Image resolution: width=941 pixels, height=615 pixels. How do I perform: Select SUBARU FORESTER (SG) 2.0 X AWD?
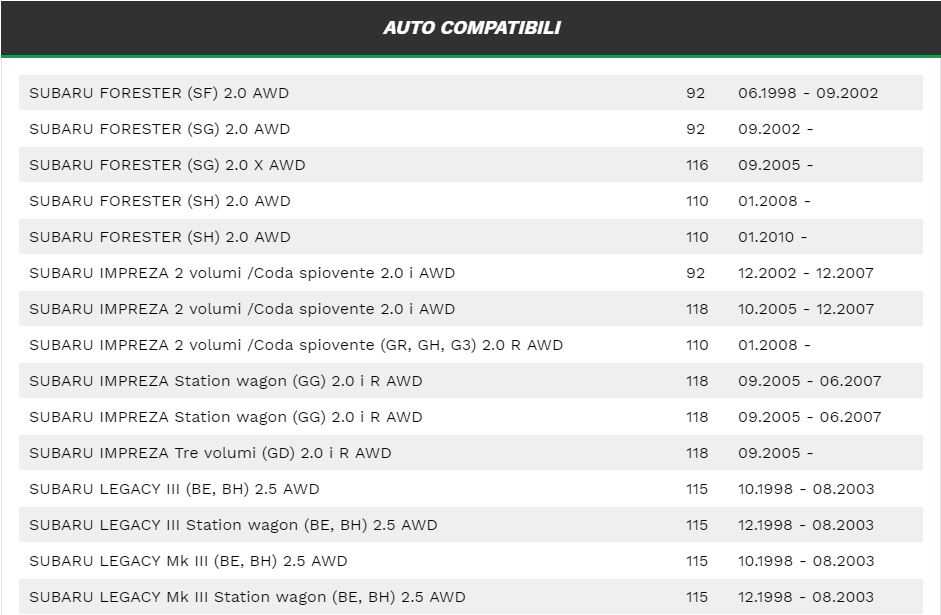470,165
